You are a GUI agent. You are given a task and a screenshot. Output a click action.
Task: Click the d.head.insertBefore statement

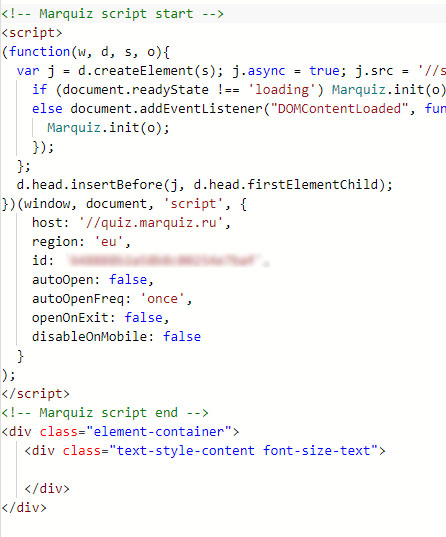click(x=205, y=185)
